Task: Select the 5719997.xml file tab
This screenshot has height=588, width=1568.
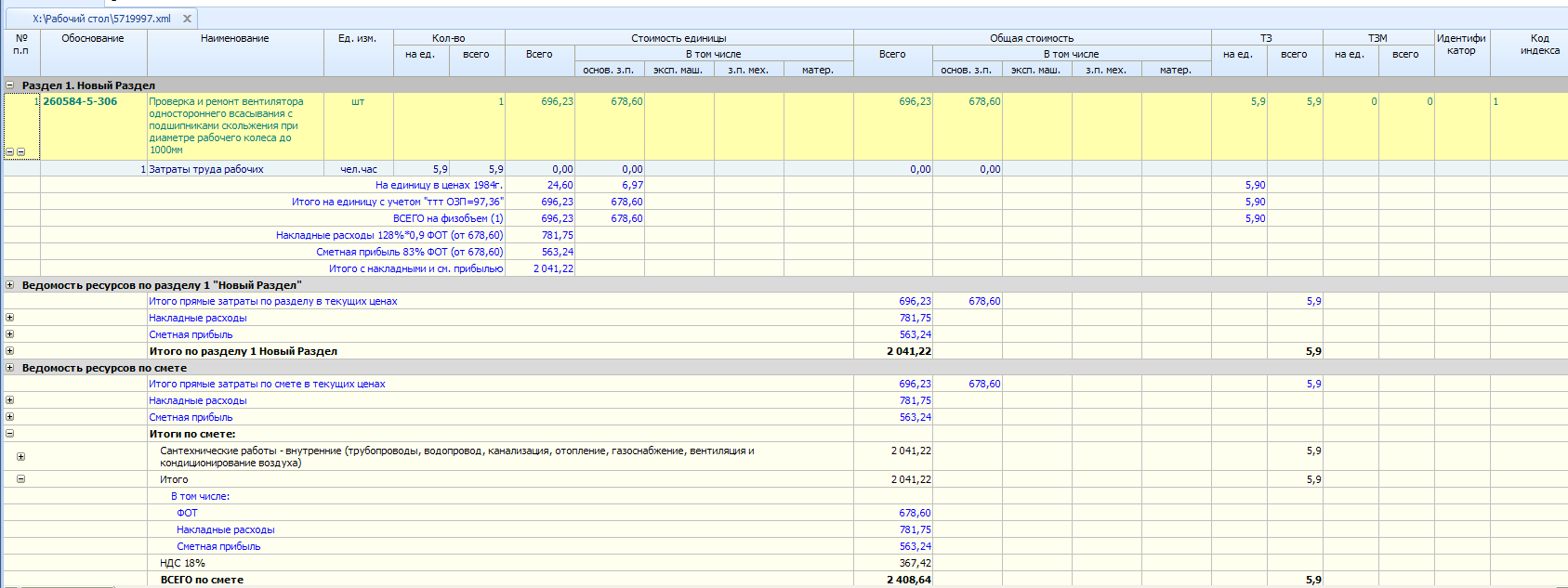Action: click(101, 19)
